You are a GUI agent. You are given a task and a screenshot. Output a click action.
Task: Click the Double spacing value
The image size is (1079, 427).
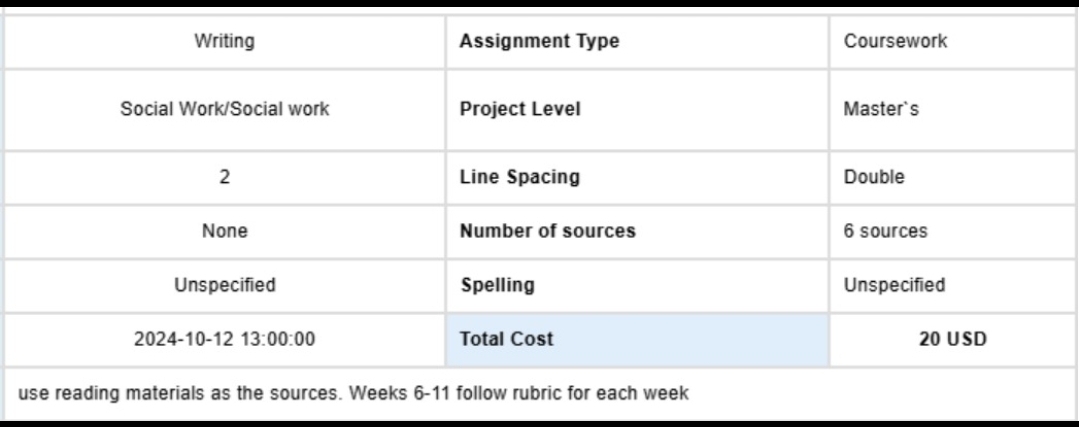pyautogui.click(x=874, y=177)
